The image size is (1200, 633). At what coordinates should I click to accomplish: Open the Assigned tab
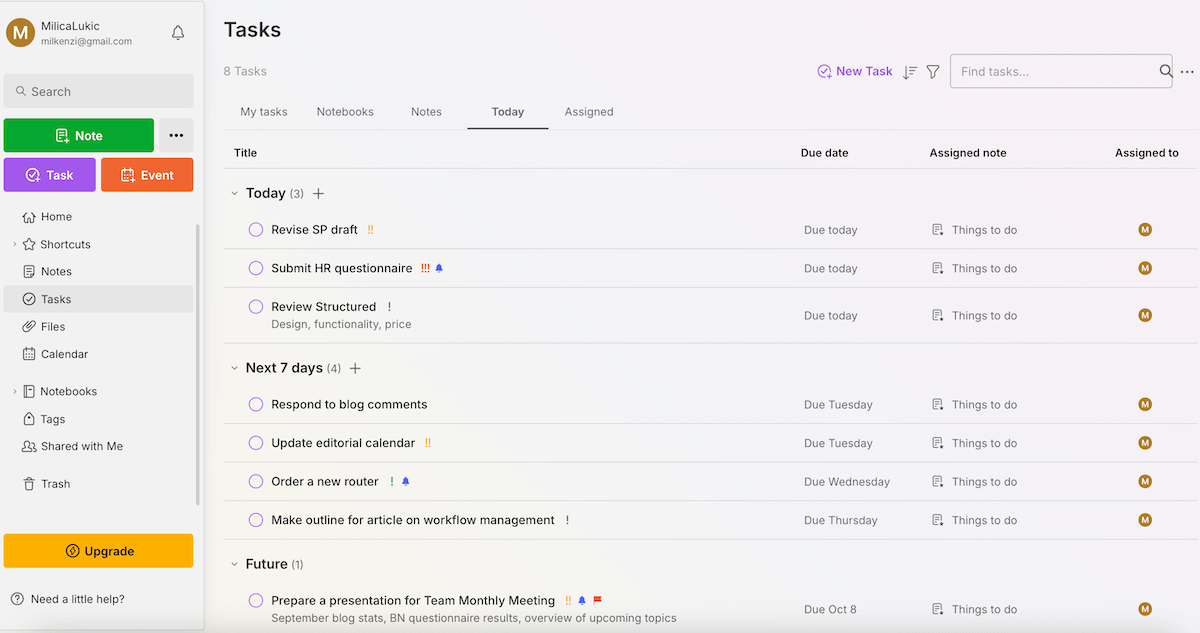point(589,111)
